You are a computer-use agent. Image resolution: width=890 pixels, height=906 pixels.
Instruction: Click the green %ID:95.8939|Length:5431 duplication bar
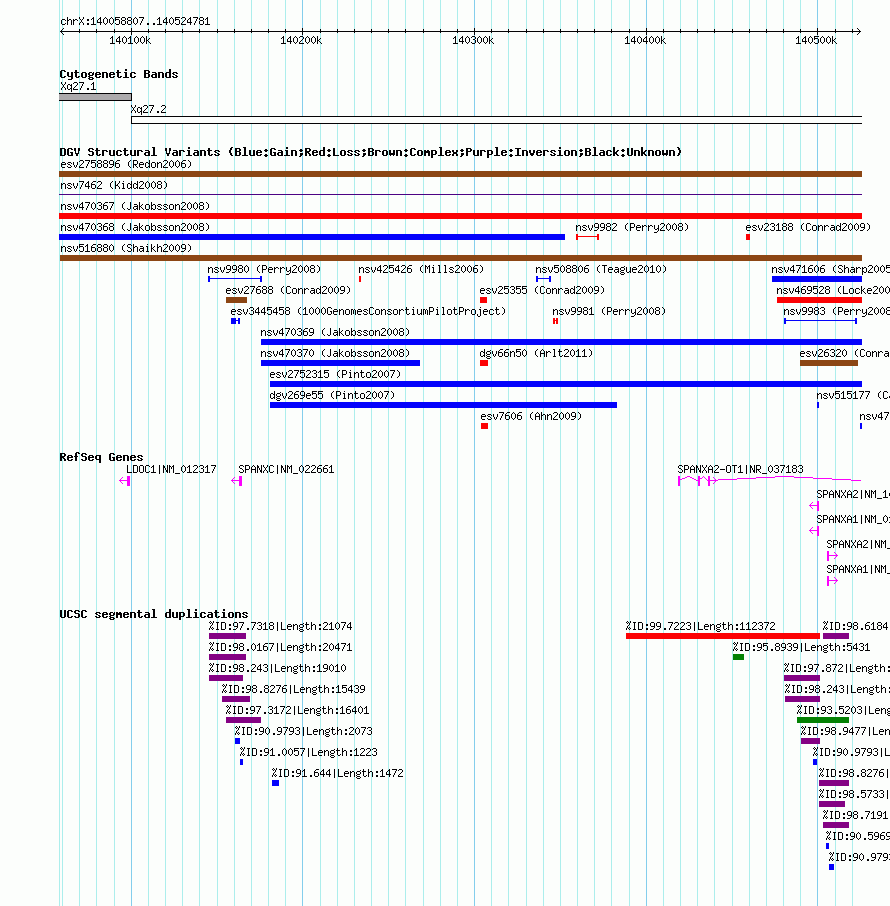[738, 657]
